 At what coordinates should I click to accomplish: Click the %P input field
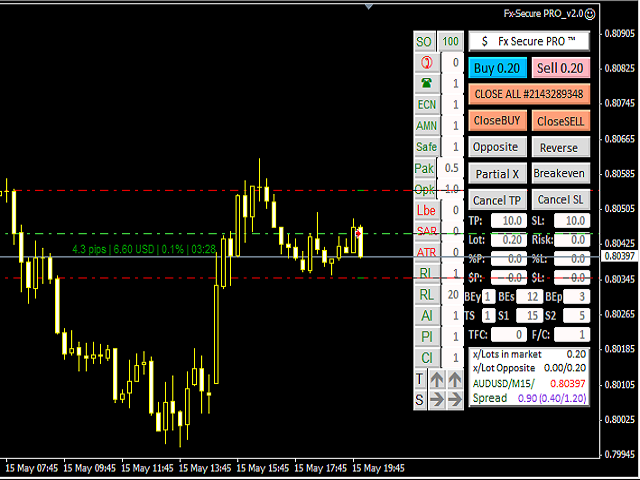coord(509,259)
